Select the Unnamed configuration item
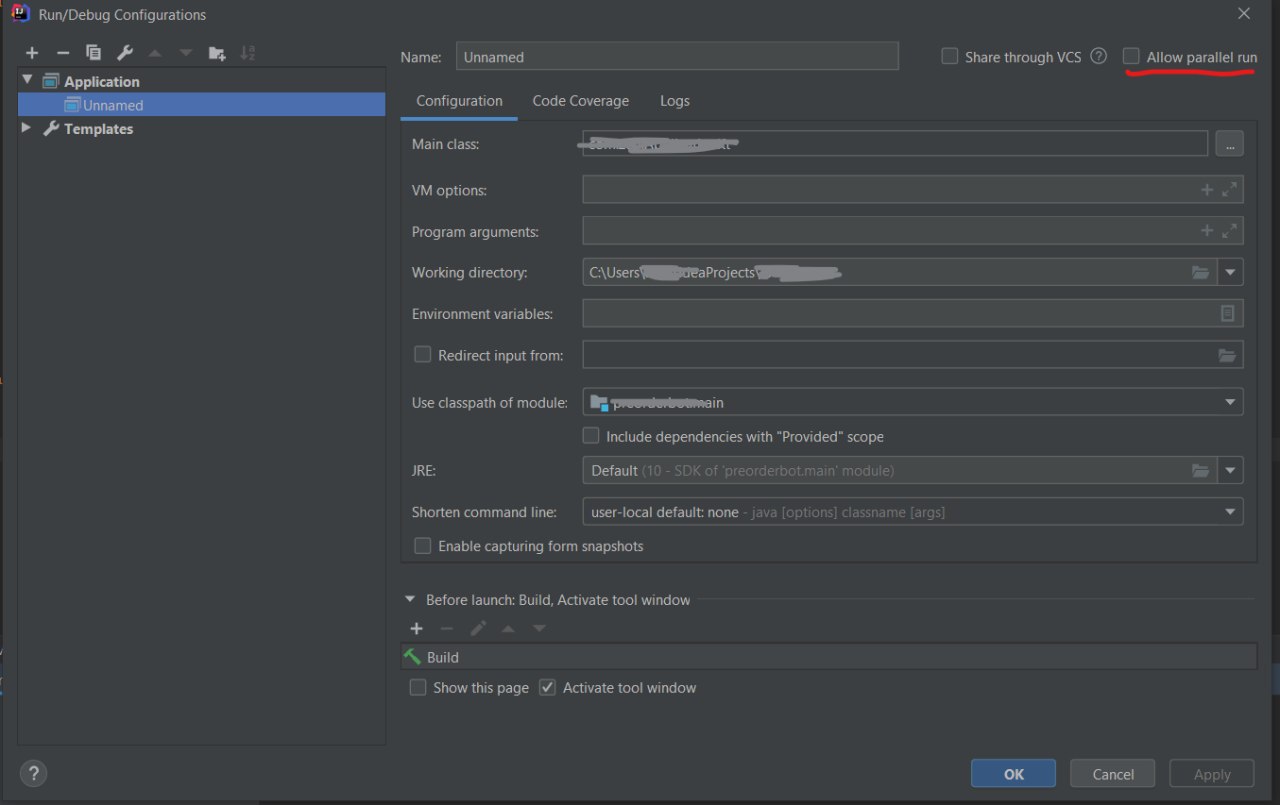 (x=201, y=105)
